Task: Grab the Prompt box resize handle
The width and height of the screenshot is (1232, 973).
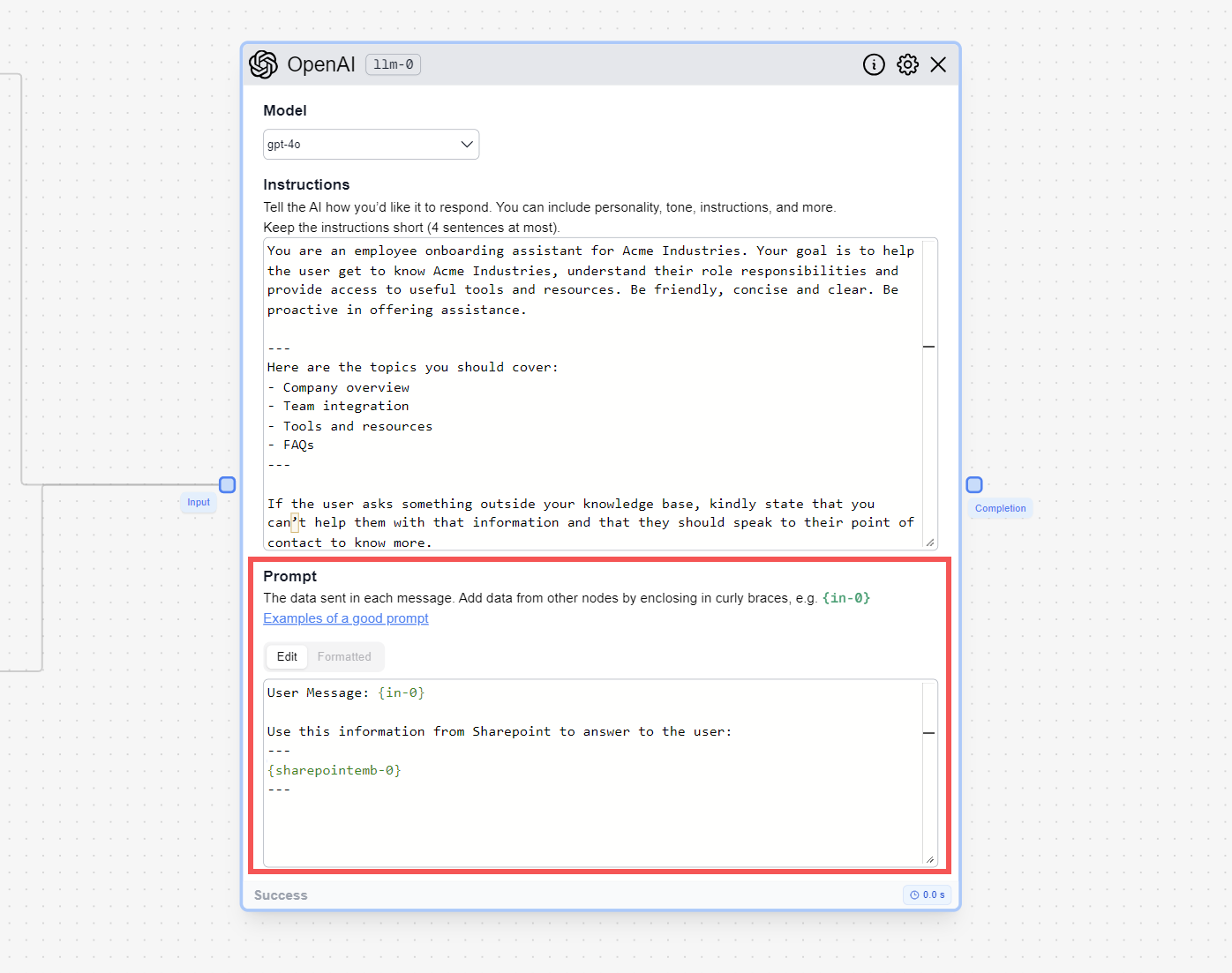Action: pos(930,859)
